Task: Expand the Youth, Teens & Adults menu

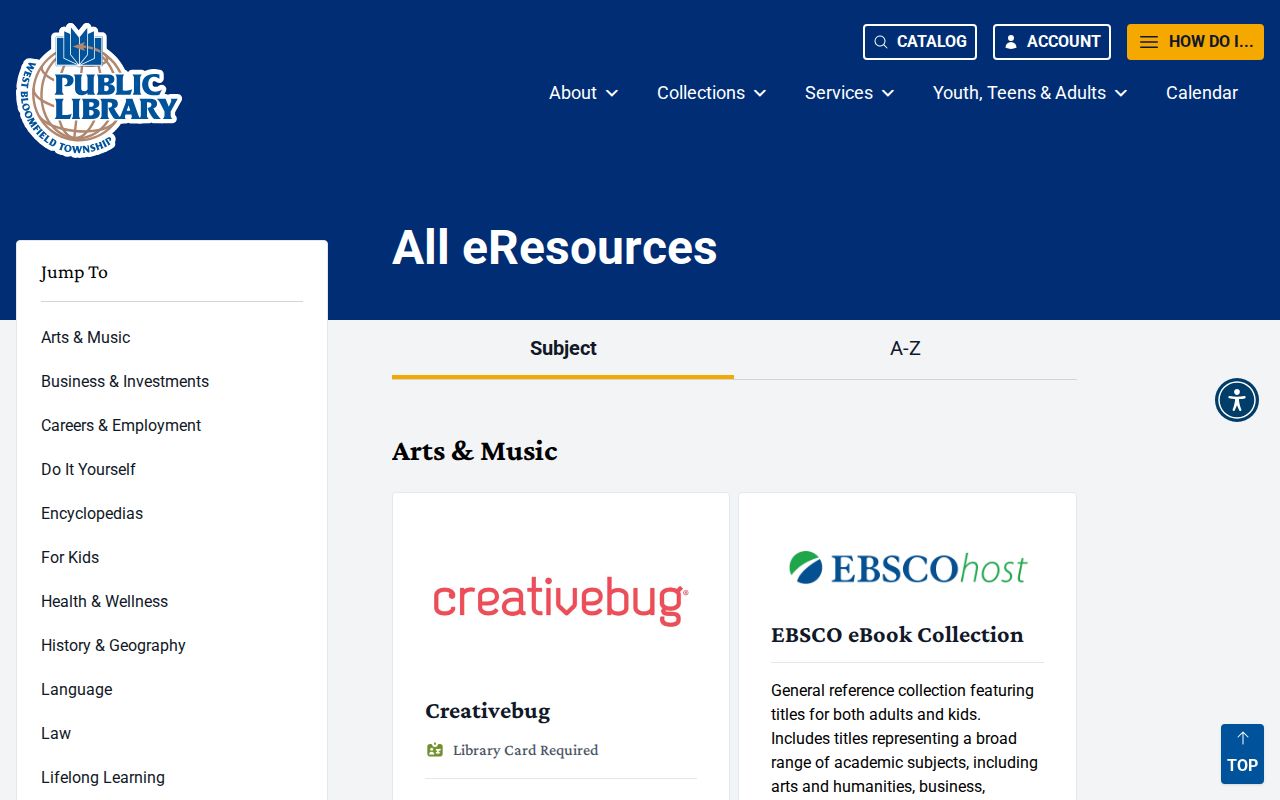Action: (x=1030, y=93)
